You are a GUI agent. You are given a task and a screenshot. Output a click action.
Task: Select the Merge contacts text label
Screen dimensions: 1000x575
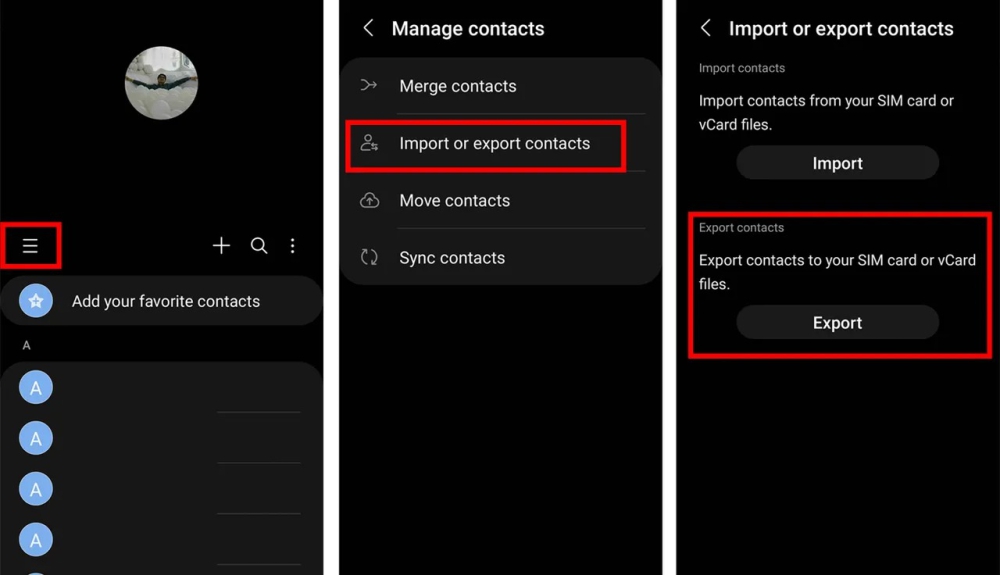click(x=458, y=86)
